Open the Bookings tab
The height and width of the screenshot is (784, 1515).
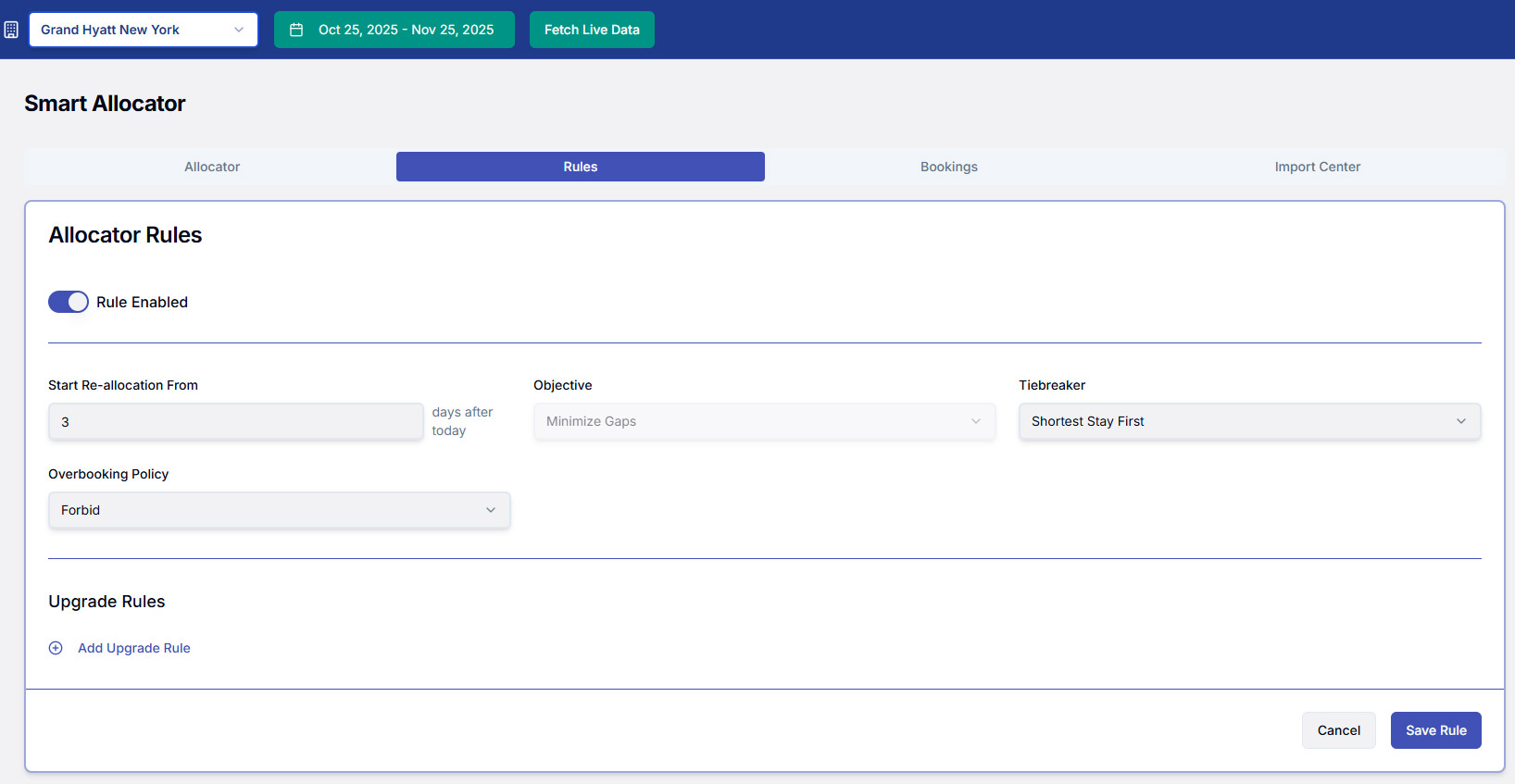(x=948, y=167)
